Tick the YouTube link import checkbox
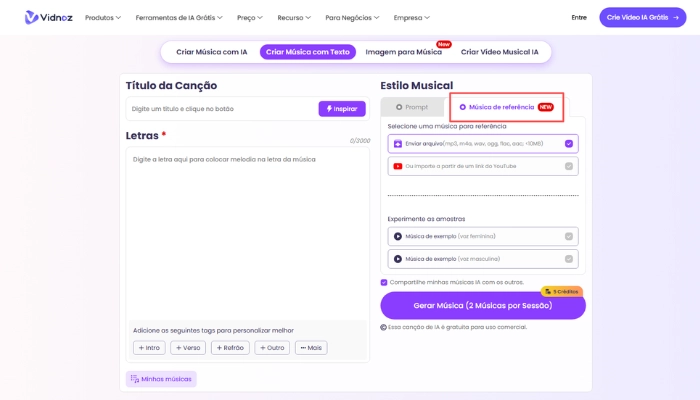 (569, 166)
